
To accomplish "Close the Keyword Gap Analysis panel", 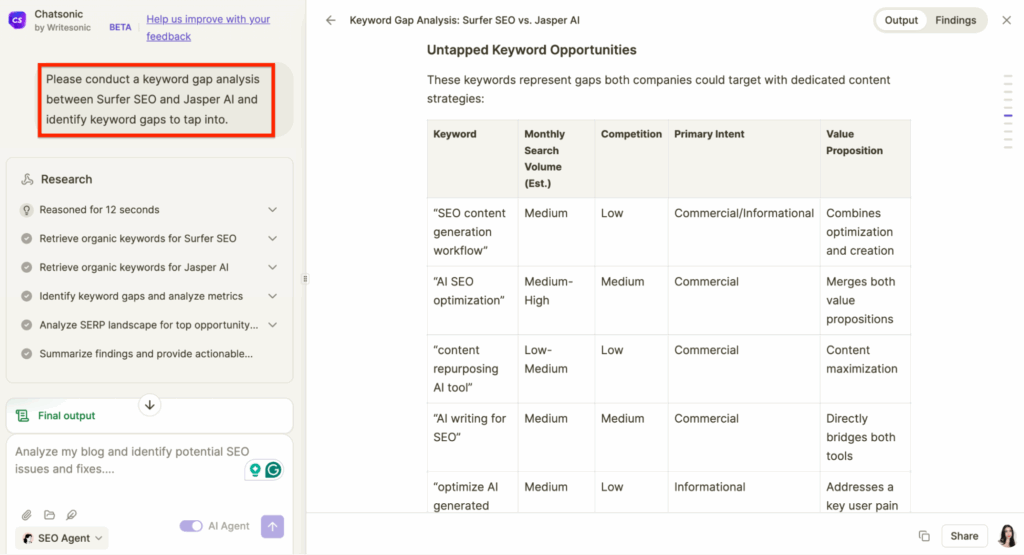I will point(1006,20).
